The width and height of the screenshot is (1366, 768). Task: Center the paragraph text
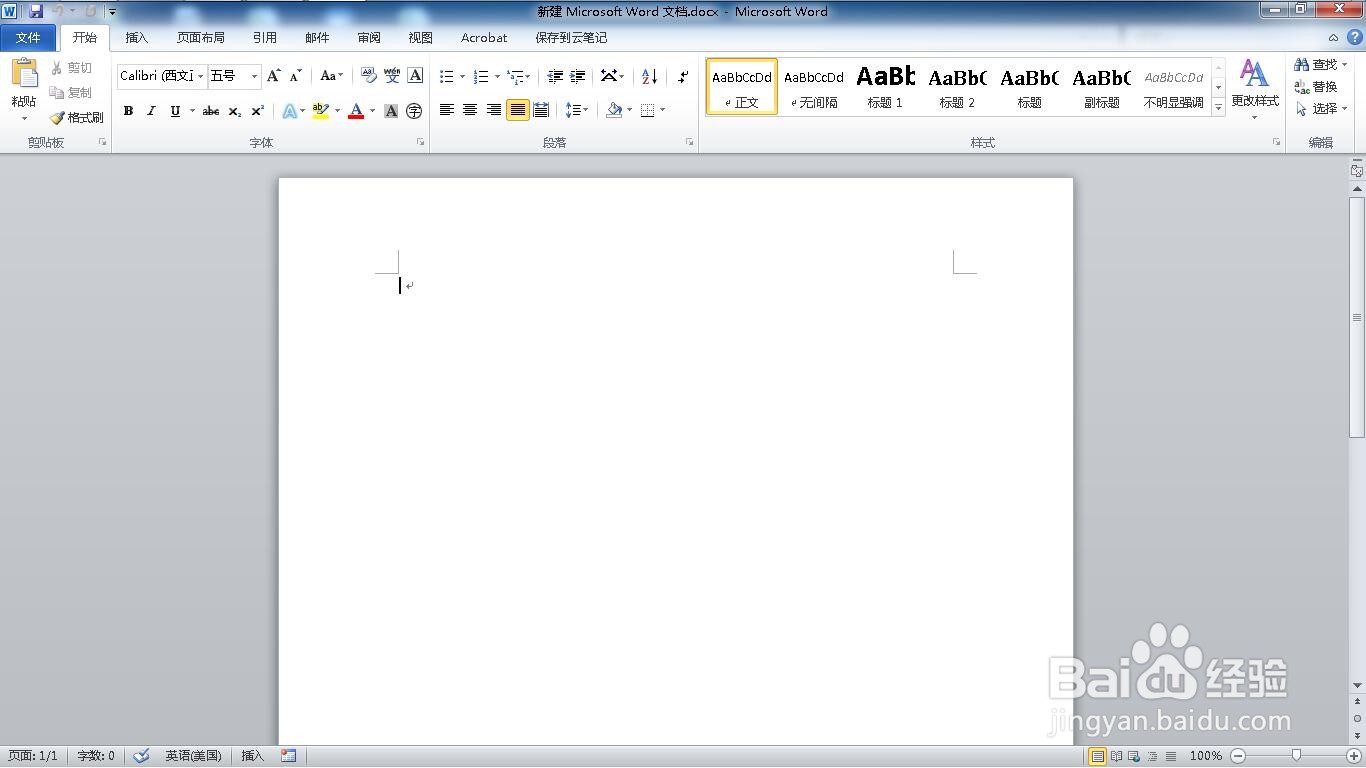(x=470, y=110)
